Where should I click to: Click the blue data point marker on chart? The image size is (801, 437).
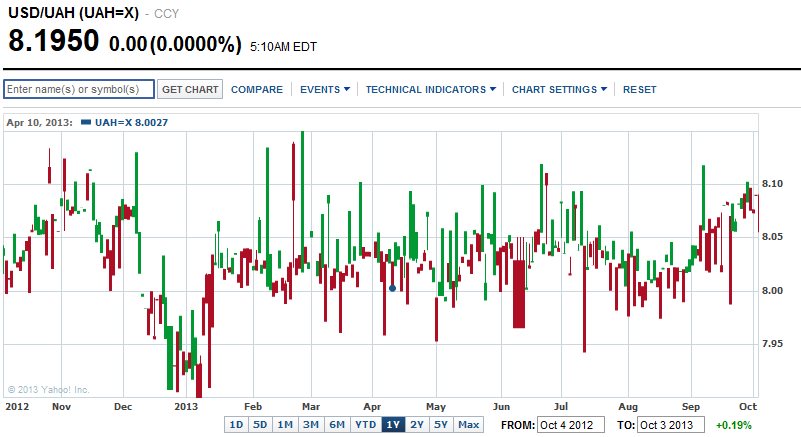click(392, 288)
